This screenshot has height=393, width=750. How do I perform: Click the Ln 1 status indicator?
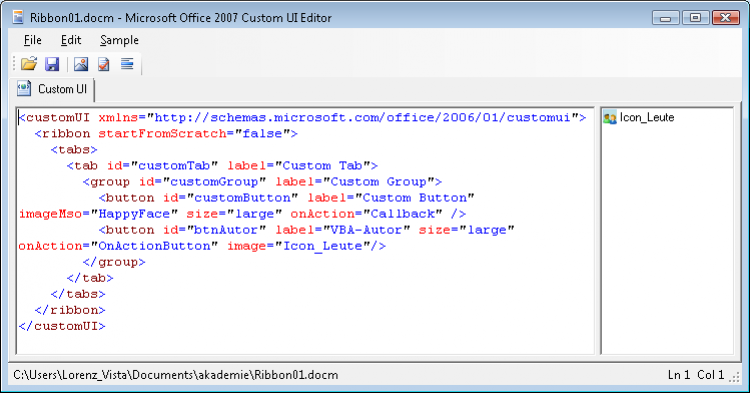click(x=679, y=375)
